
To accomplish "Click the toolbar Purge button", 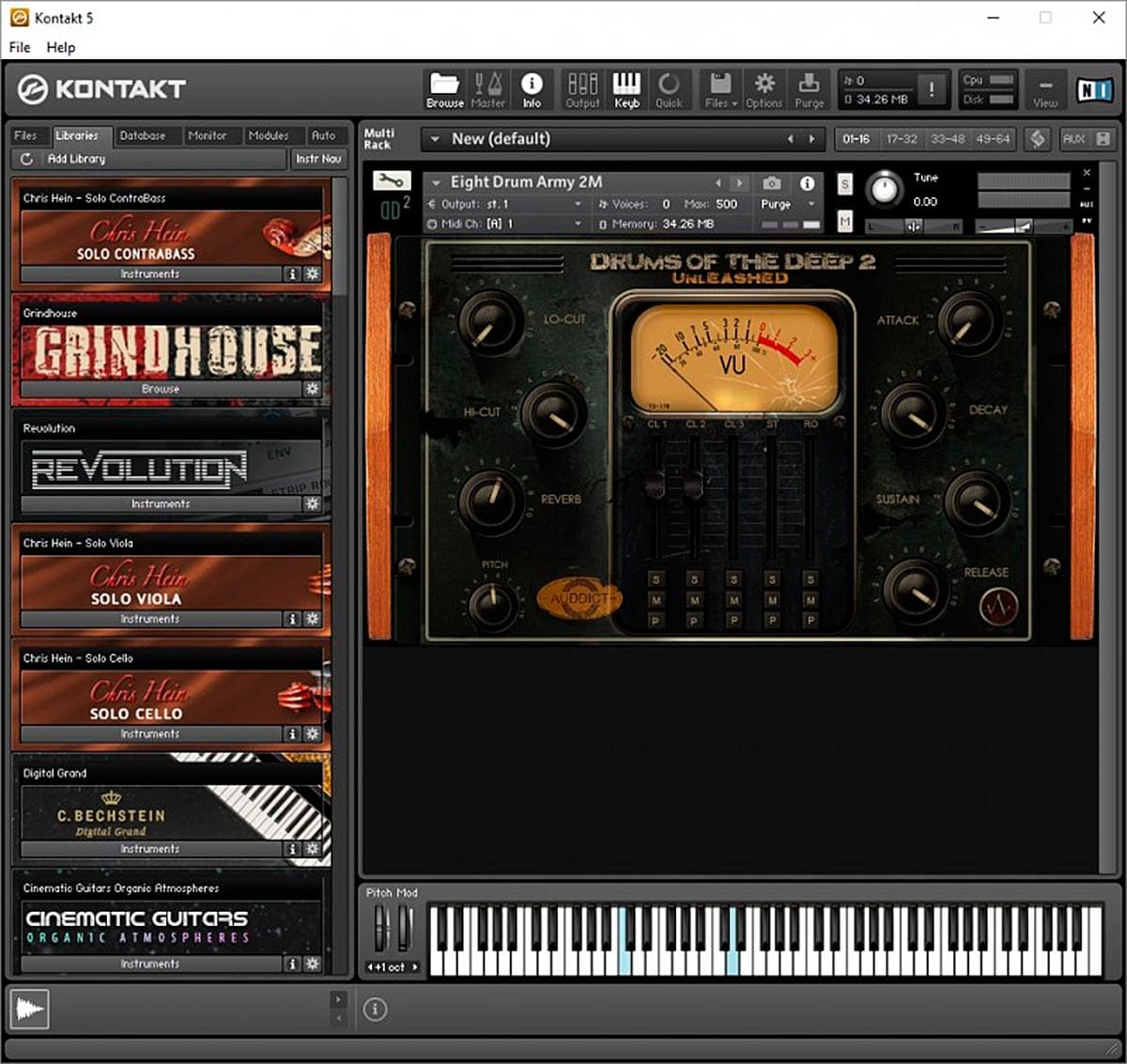I will coord(809,90).
